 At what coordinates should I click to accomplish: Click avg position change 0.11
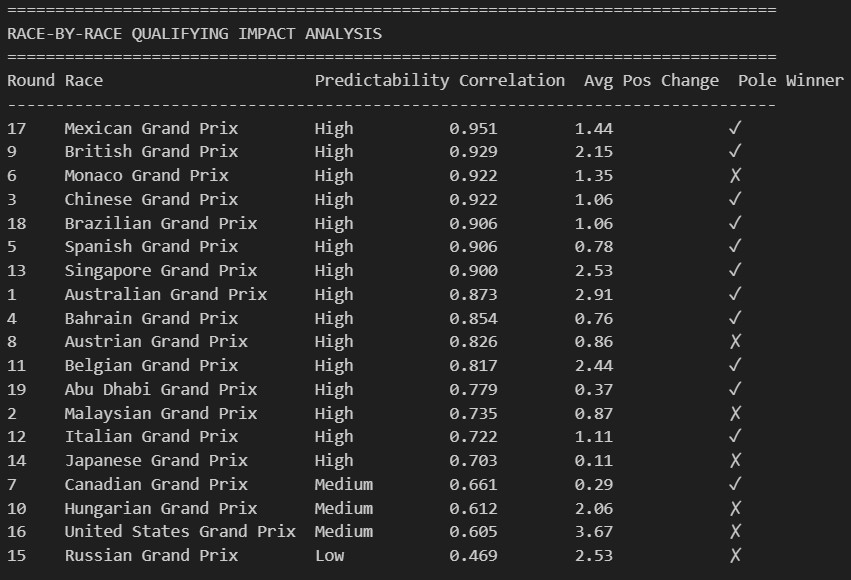(x=594, y=461)
